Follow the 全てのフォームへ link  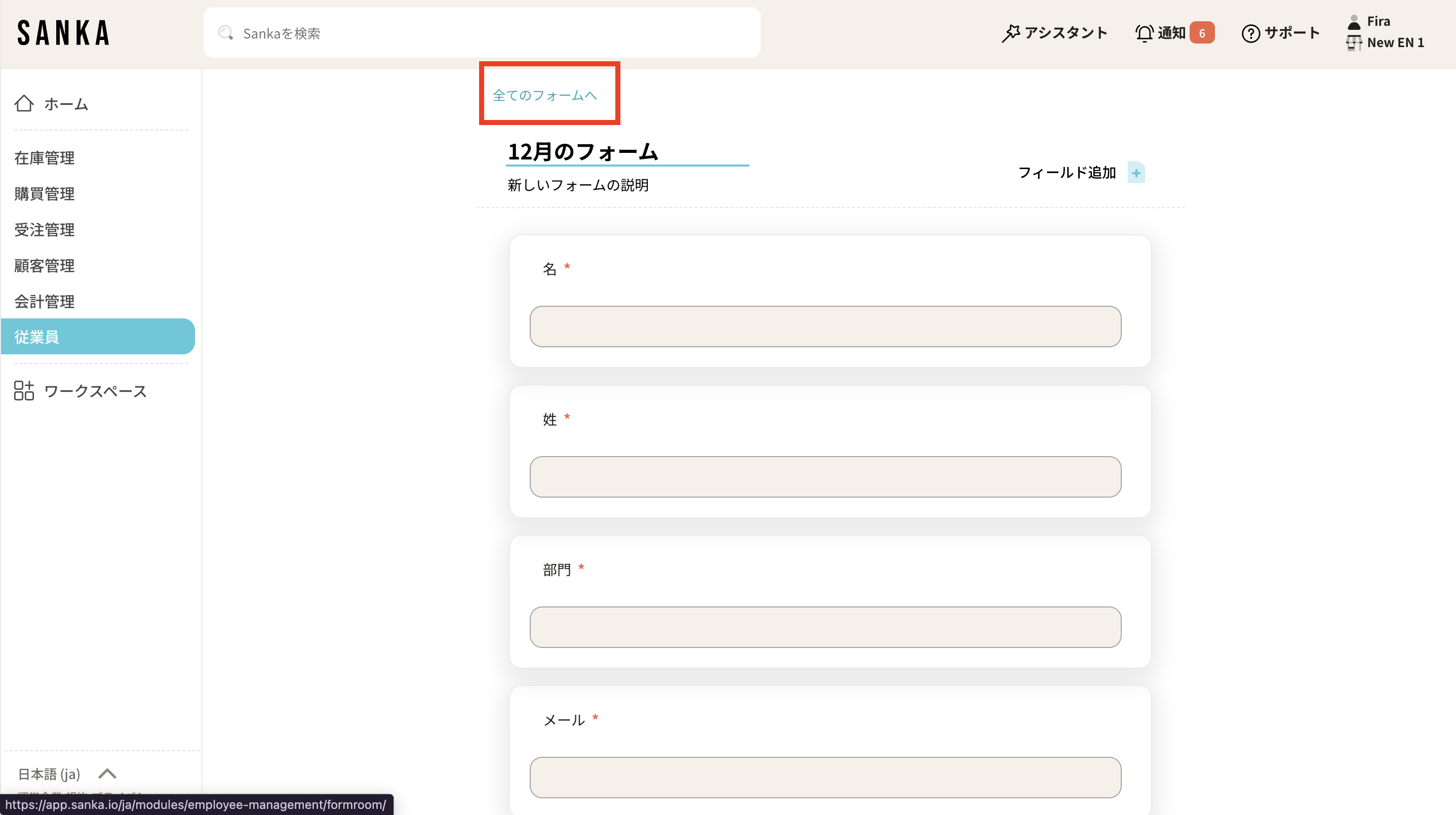coord(544,96)
